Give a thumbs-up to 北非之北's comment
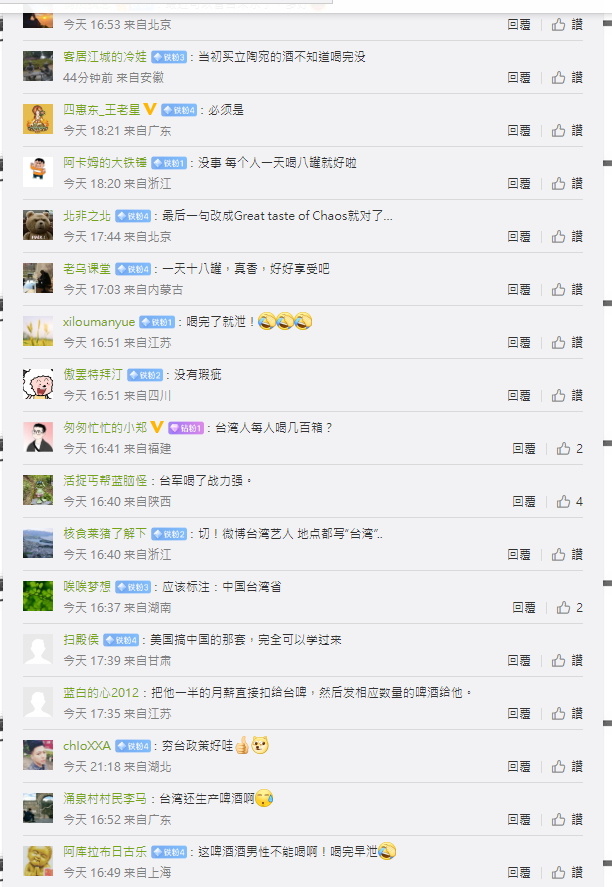 tap(567, 236)
